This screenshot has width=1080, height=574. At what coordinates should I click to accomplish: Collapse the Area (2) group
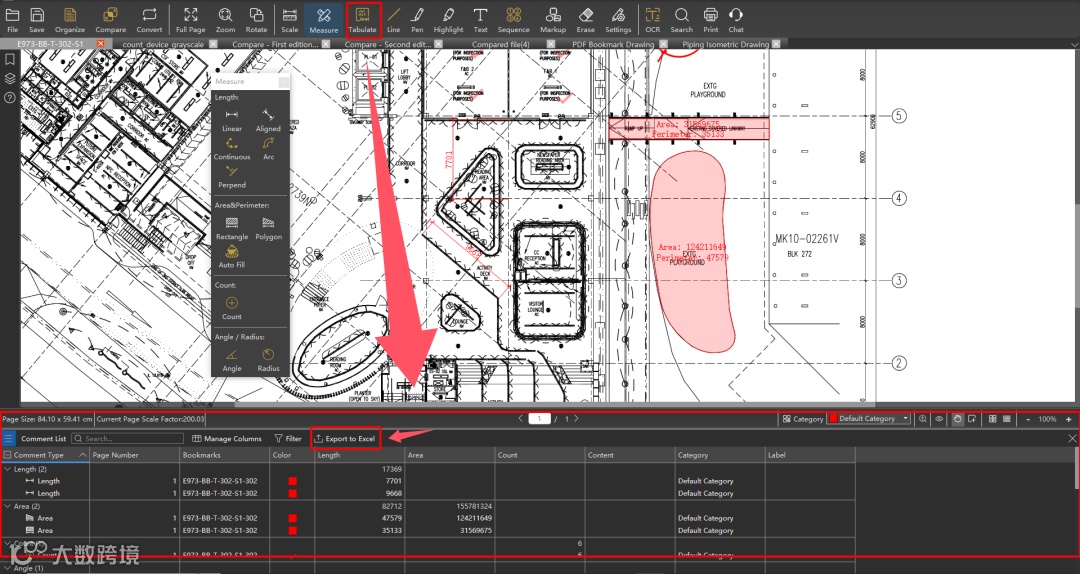coord(9,506)
